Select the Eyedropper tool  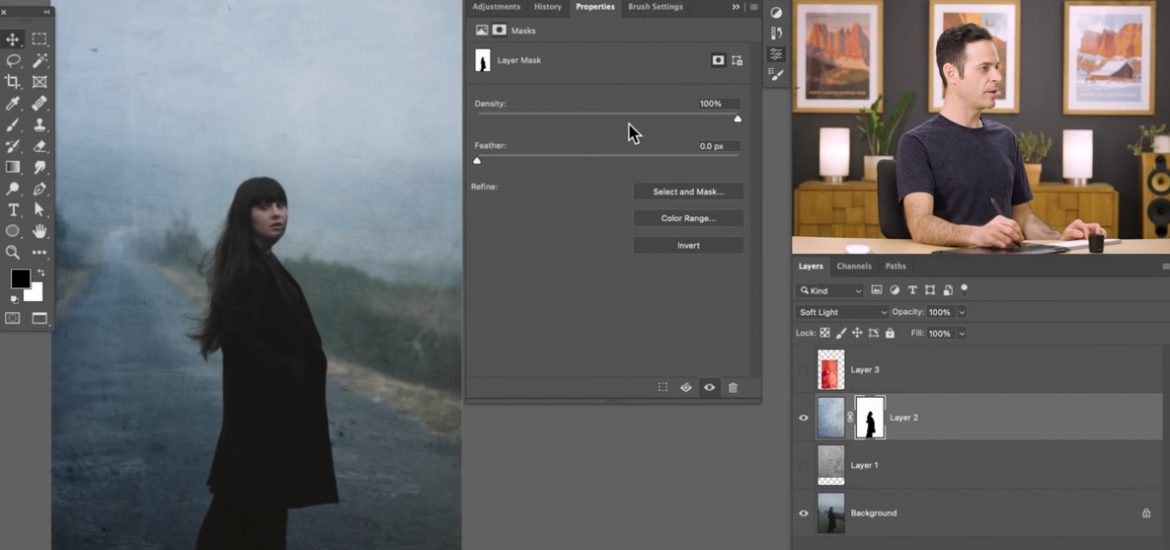point(13,103)
